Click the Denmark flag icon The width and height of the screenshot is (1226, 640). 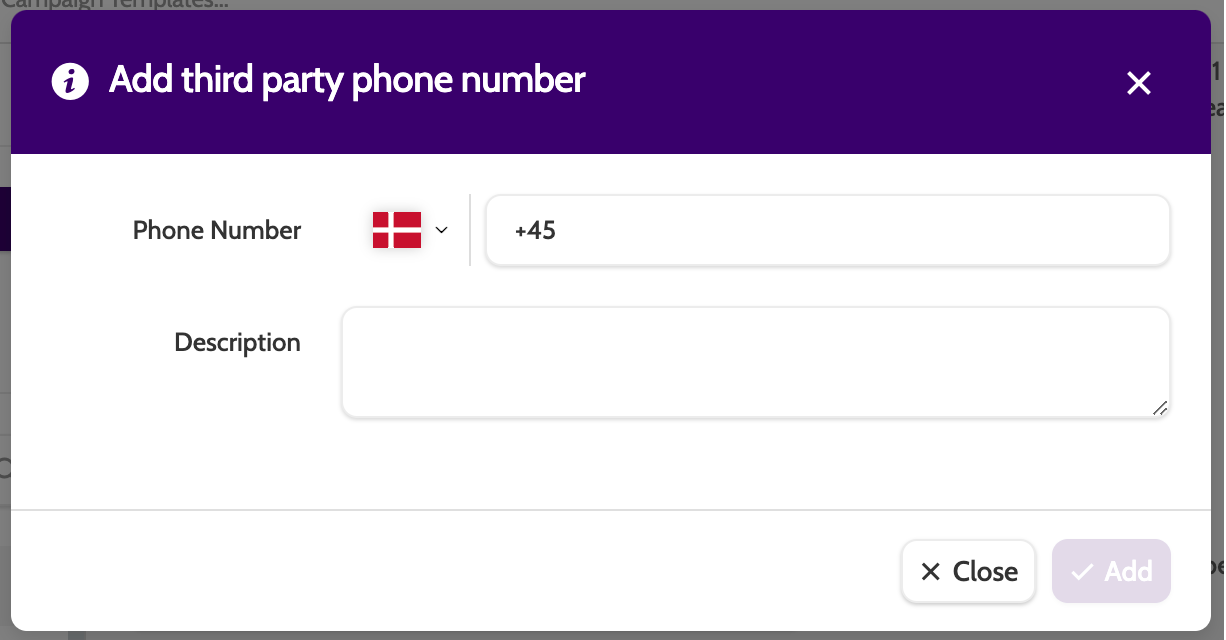[396, 230]
